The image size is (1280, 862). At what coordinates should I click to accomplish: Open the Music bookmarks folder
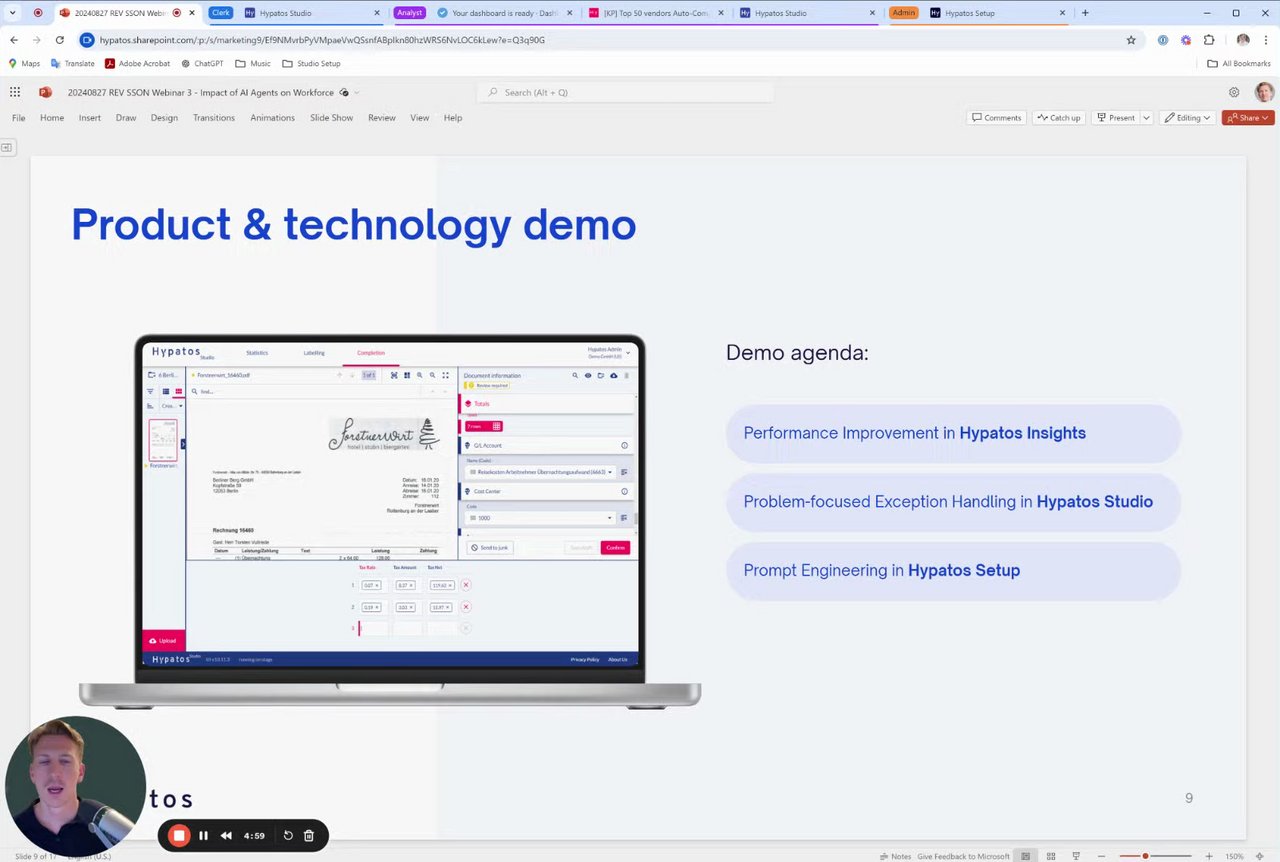coord(253,63)
